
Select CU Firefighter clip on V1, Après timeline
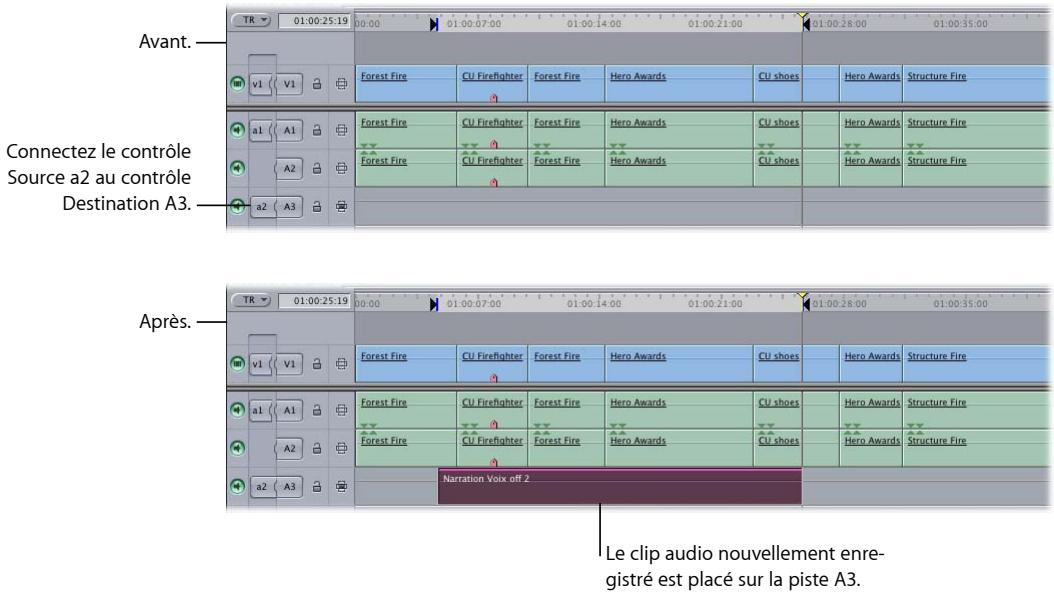pos(492,364)
